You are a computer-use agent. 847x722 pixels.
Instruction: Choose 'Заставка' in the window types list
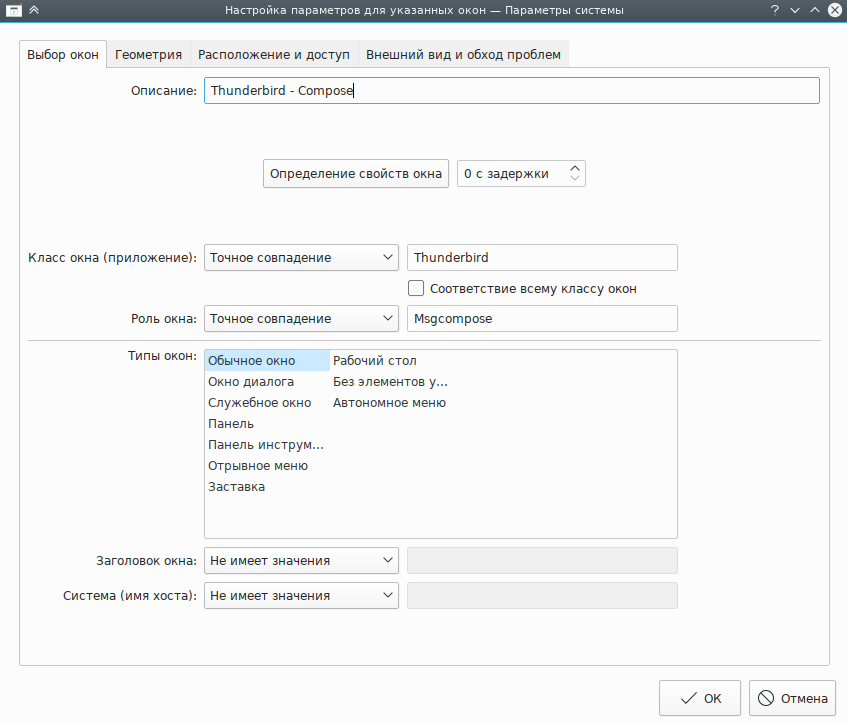(x=237, y=487)
